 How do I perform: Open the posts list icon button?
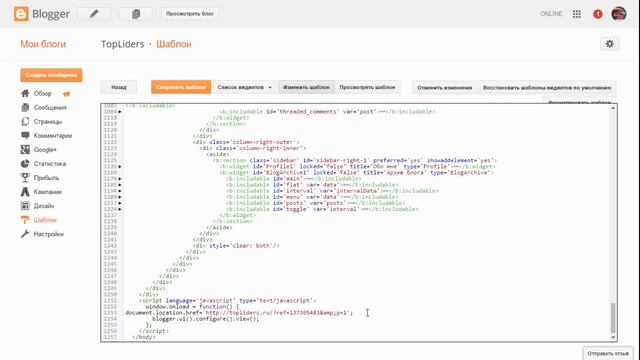point(136,13)
